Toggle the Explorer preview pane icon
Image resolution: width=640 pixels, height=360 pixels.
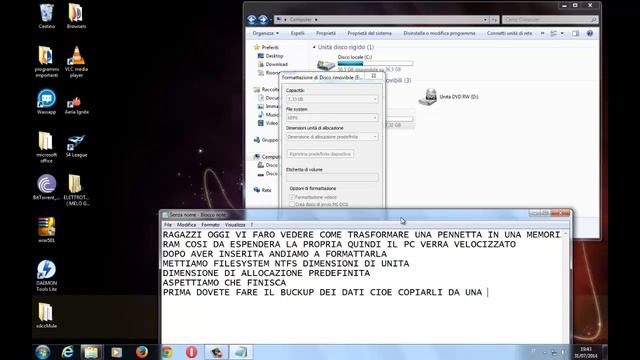pyautogui.click(x=576, y=33)
